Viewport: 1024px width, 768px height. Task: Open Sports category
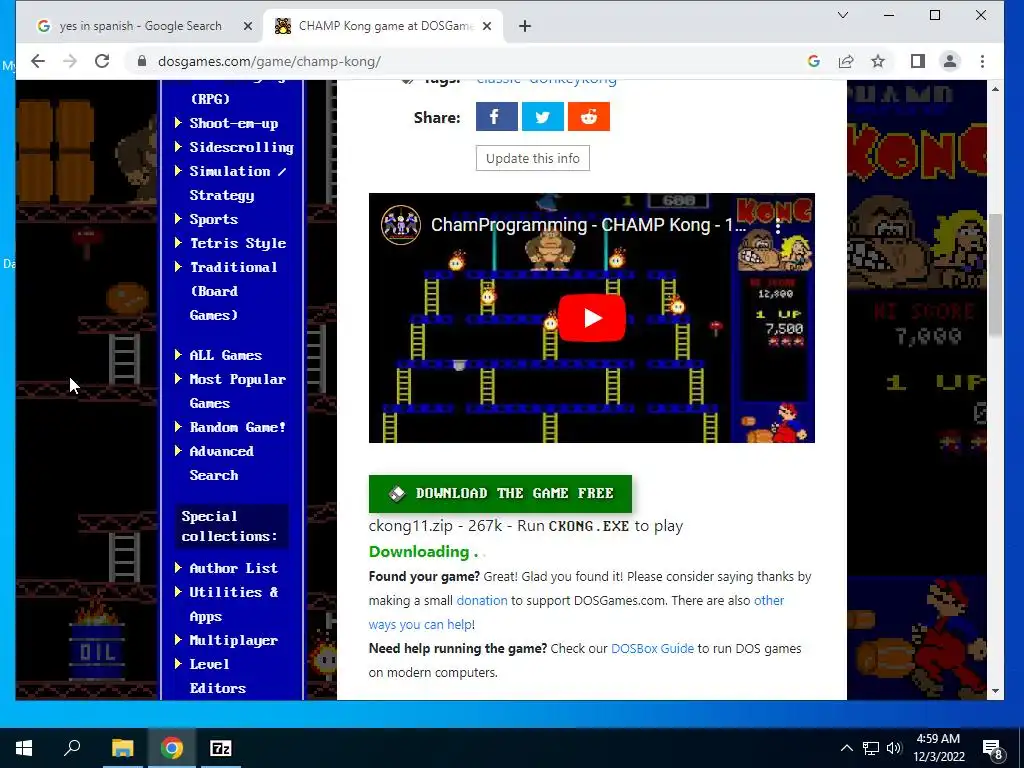tap(214, 219)
